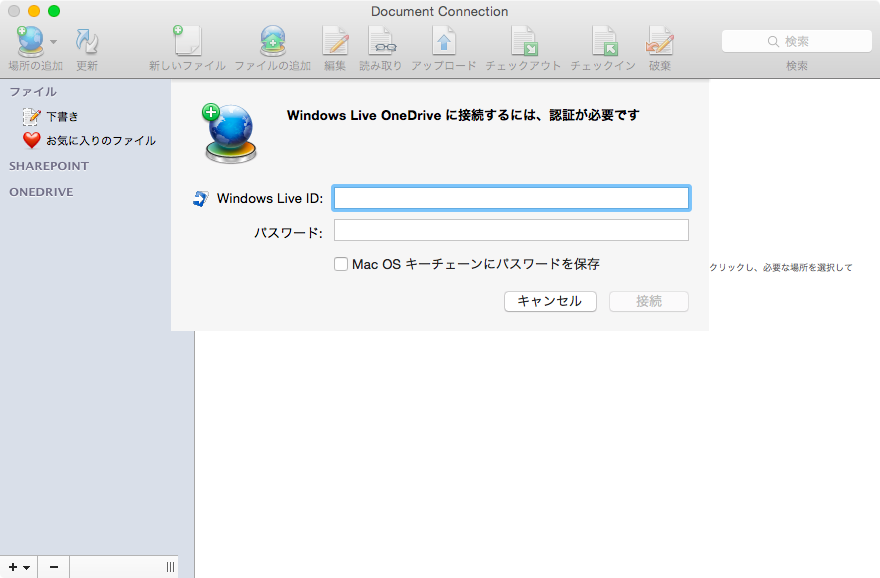The height and width of the screenshot is (578, 880).
Task: Click the 読み取り glasses icon
Action: click(382, 41)
